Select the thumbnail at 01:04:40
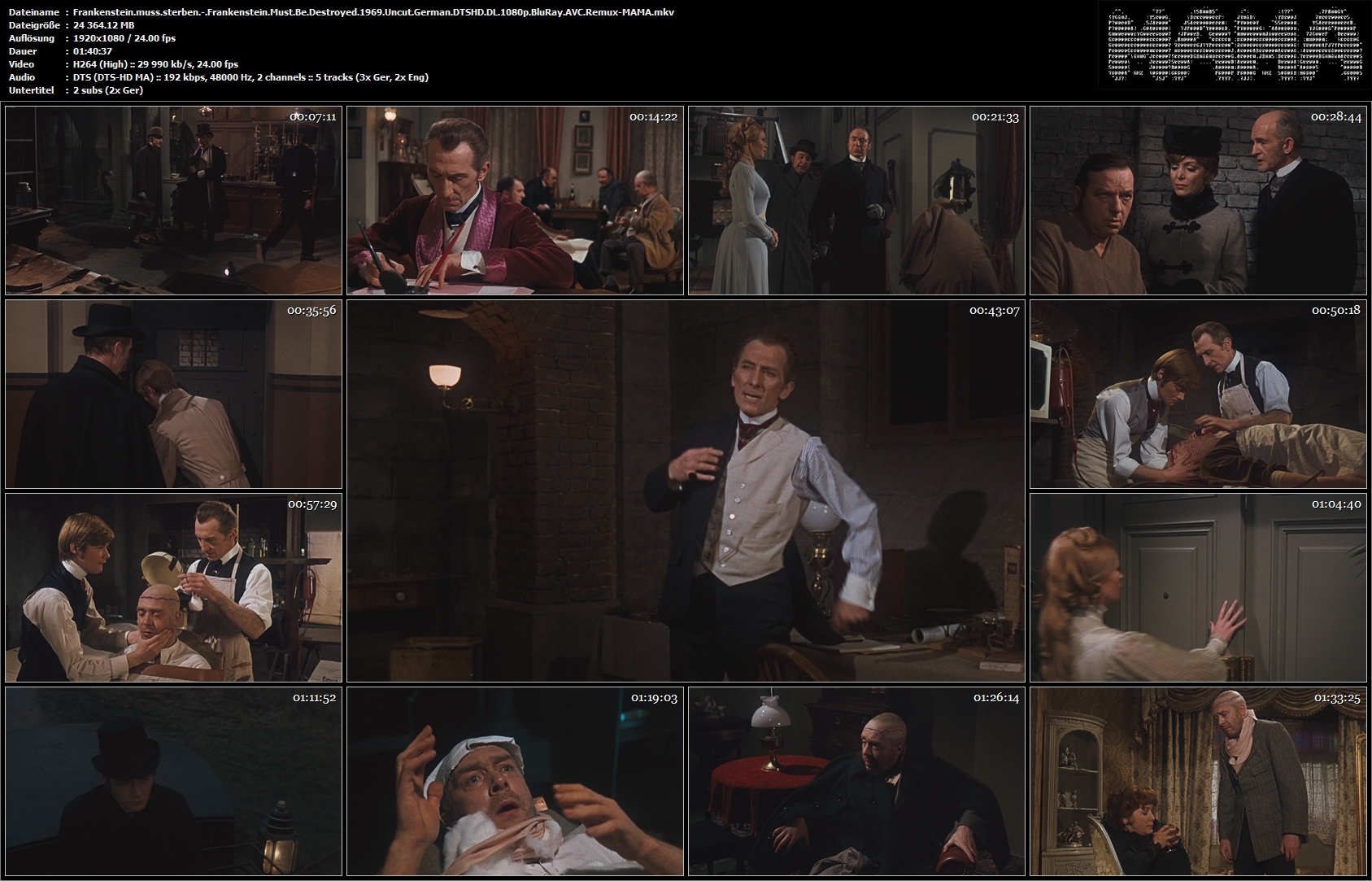The width and height of the screenshot is (1372, 881). 1199,587
